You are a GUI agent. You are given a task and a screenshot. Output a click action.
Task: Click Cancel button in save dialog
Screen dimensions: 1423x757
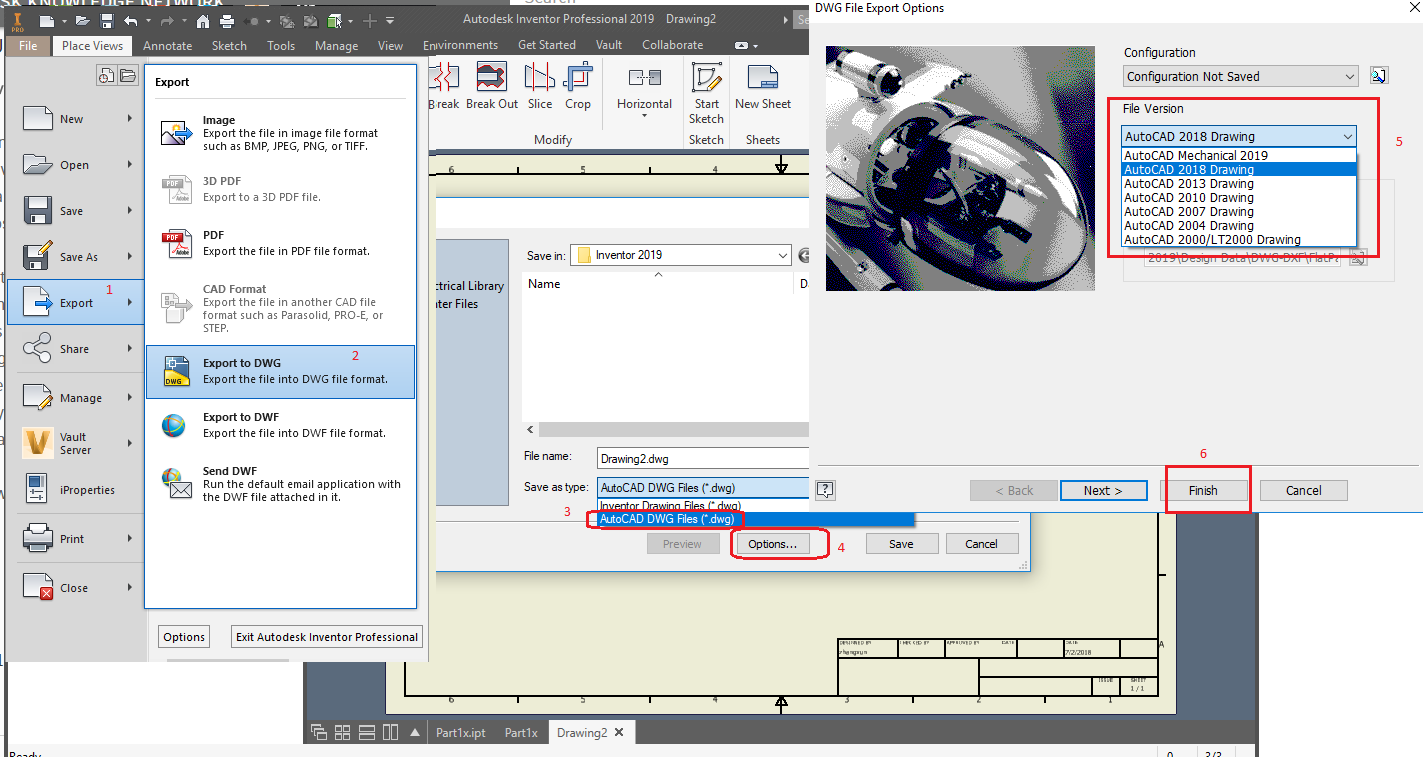click(x=982, y=544)
